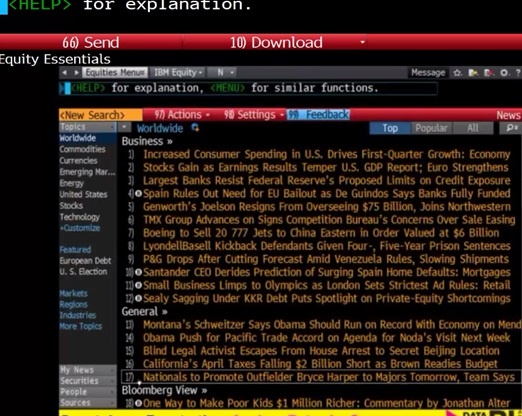Switch news view to Popular

pyautogui.click(x=431, y=128)
